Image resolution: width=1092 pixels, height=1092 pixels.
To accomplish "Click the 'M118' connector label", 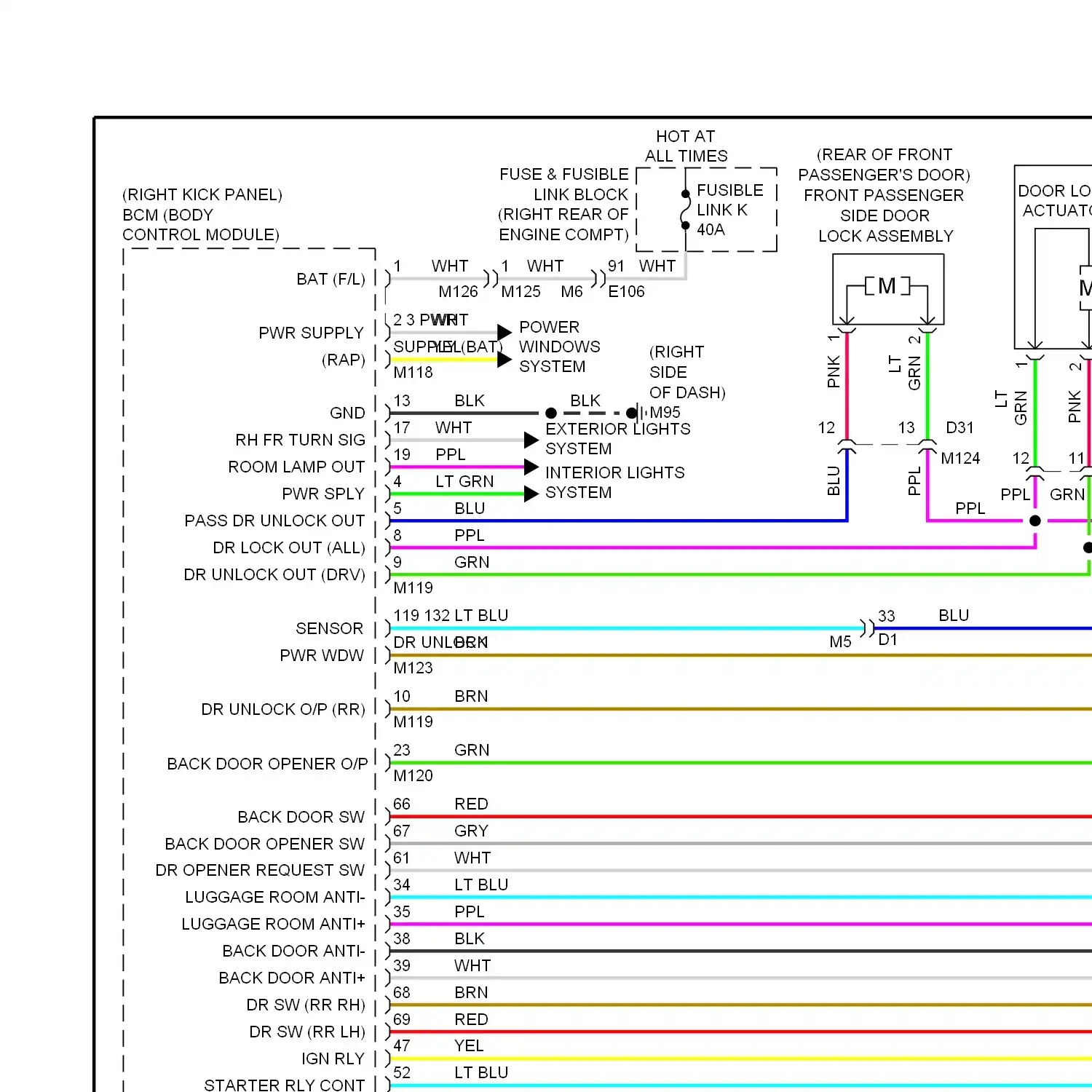I will 413,373.
